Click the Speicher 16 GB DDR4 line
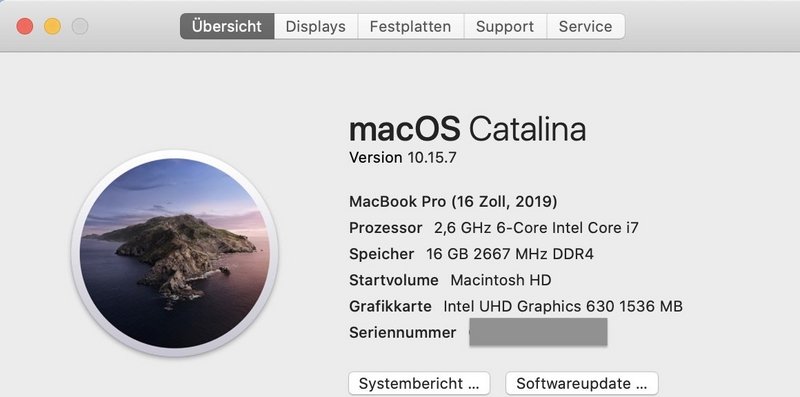The width and height of the screenshot is (800, 397). [x=471, y=254]
